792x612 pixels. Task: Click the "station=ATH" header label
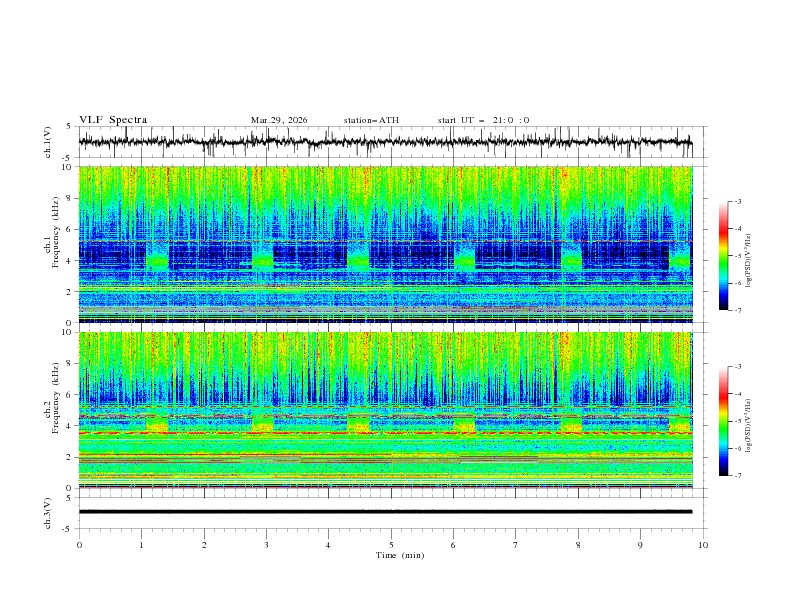[x=371, y=120]
